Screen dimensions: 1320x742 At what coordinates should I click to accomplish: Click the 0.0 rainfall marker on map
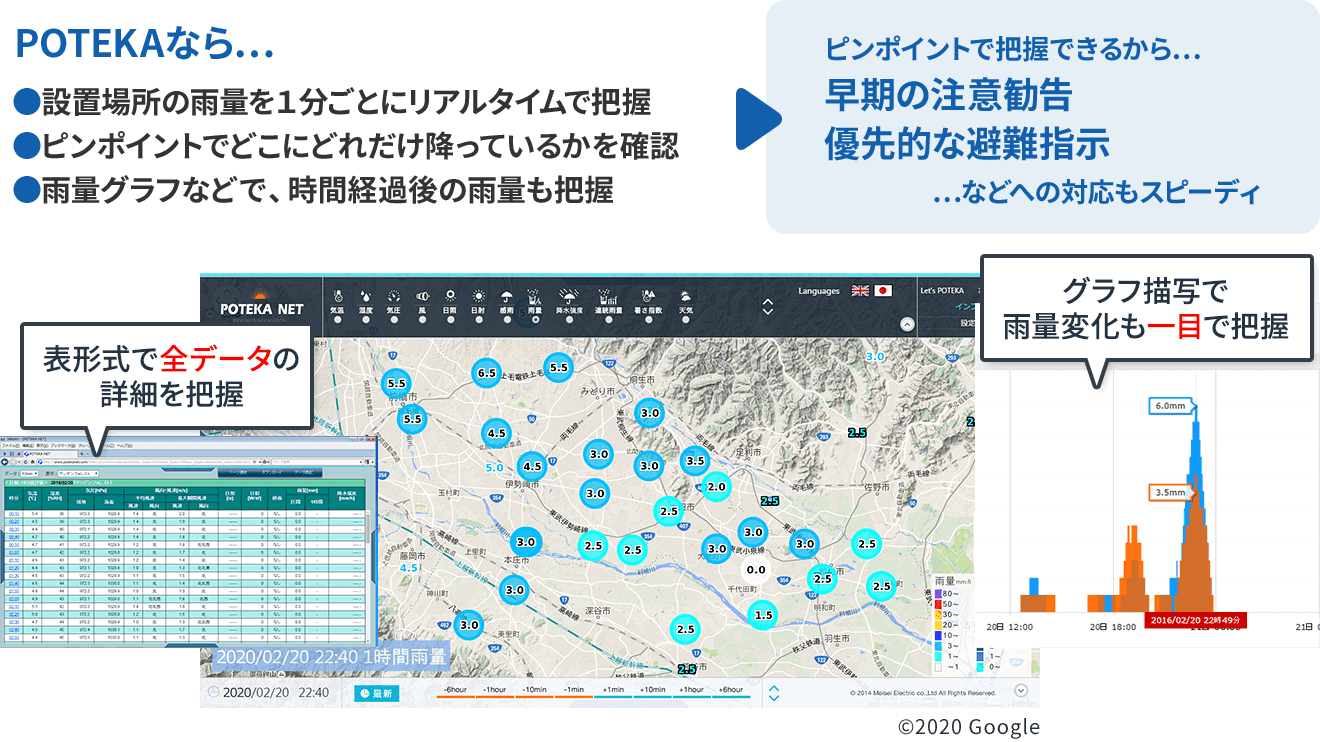tap(756, 570)
